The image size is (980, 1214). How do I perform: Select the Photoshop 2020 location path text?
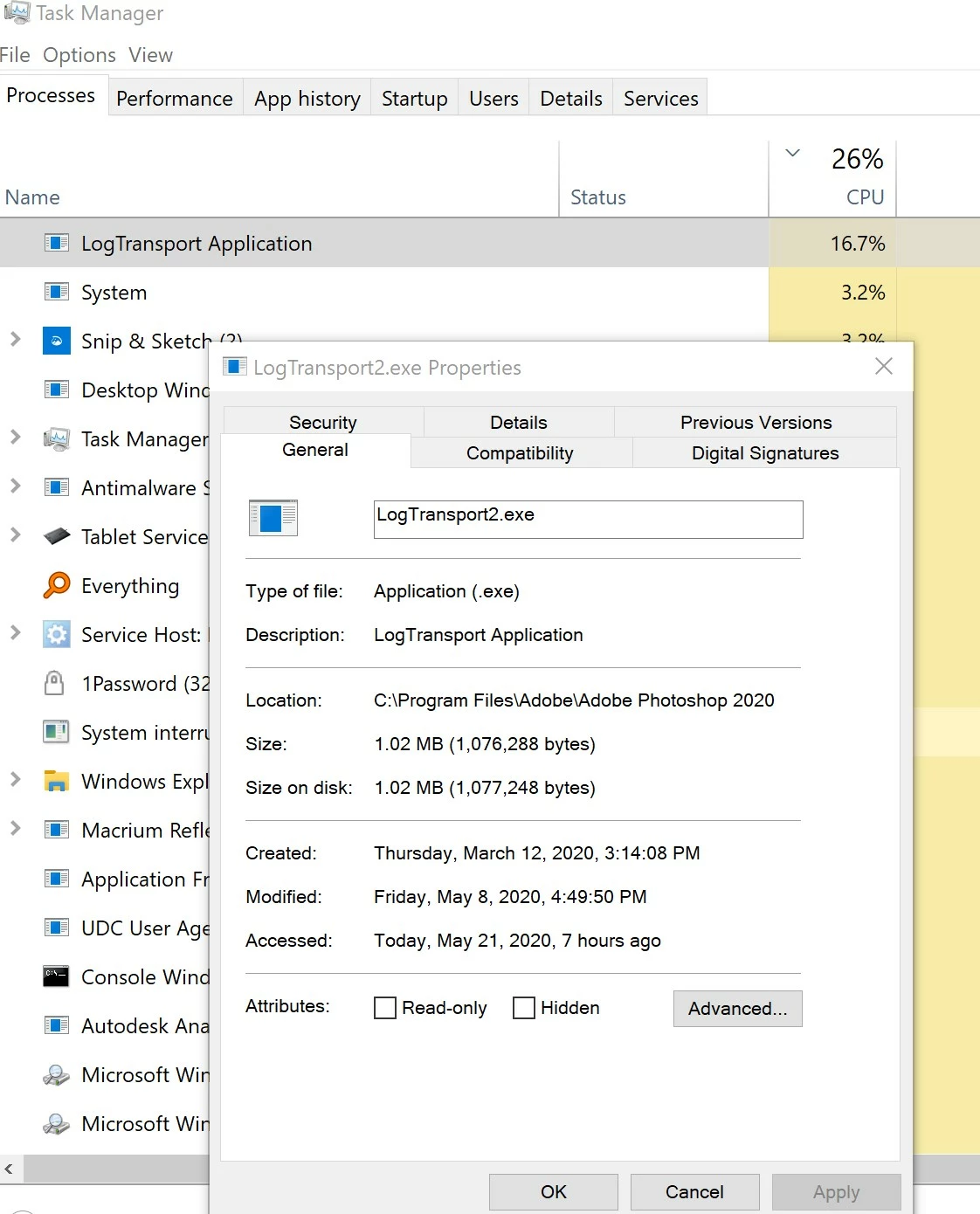(574, 700)
